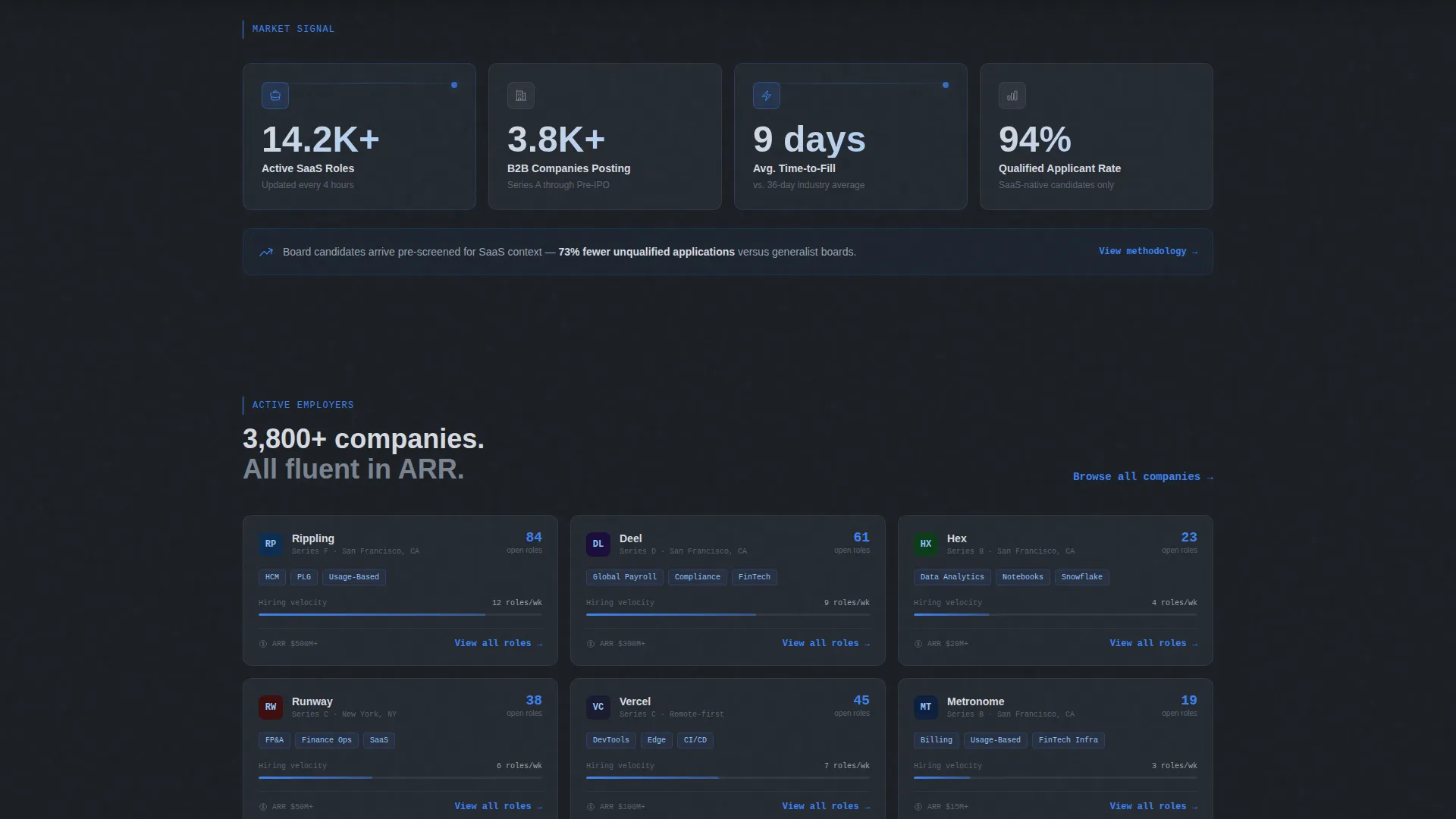This screenshot has height=819, width=1456.
Task: Click the ARR icon beside ARR $50M+
Action: click(x=263, y=807)
